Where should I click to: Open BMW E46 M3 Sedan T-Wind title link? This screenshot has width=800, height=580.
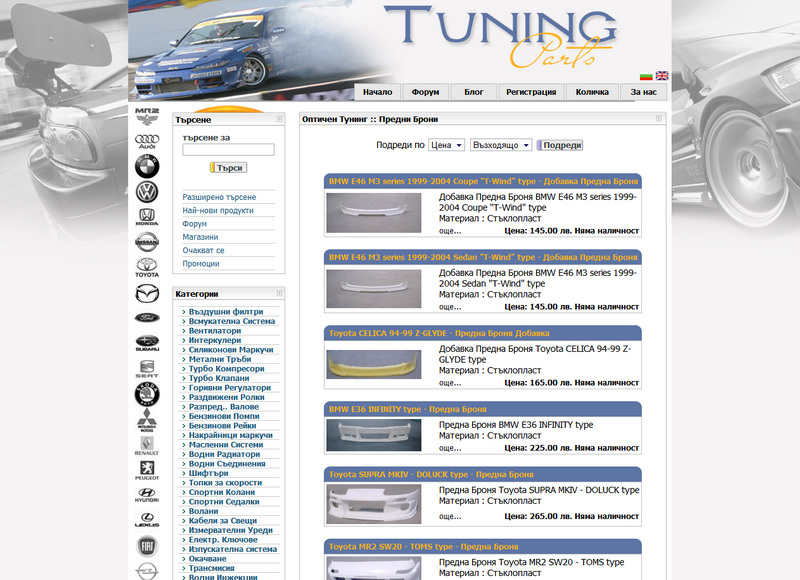pos(483,257)
